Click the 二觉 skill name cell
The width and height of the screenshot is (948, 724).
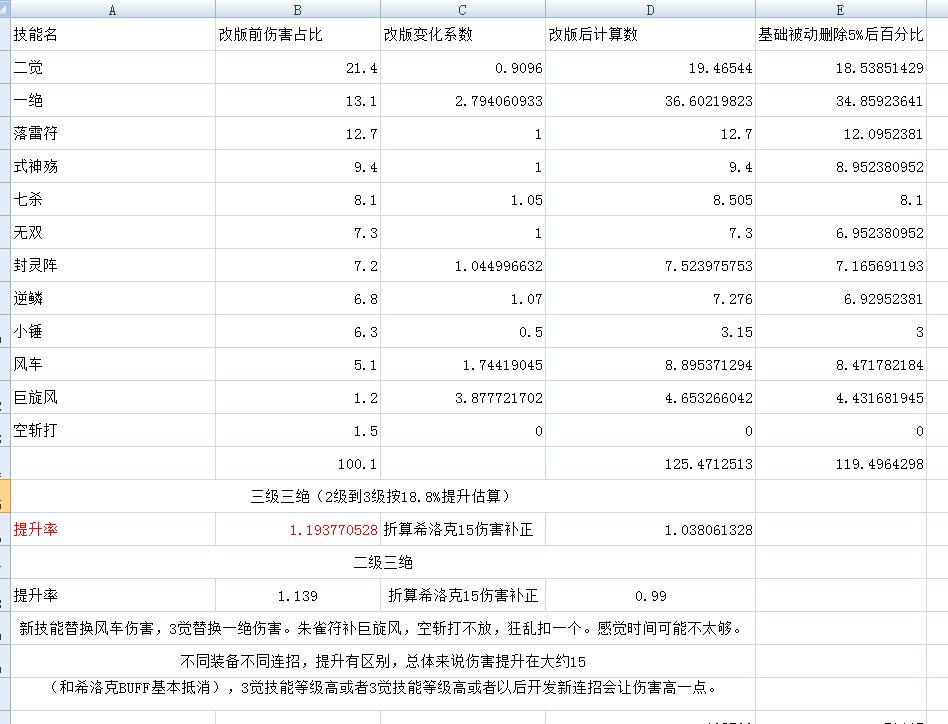(112, 68)
